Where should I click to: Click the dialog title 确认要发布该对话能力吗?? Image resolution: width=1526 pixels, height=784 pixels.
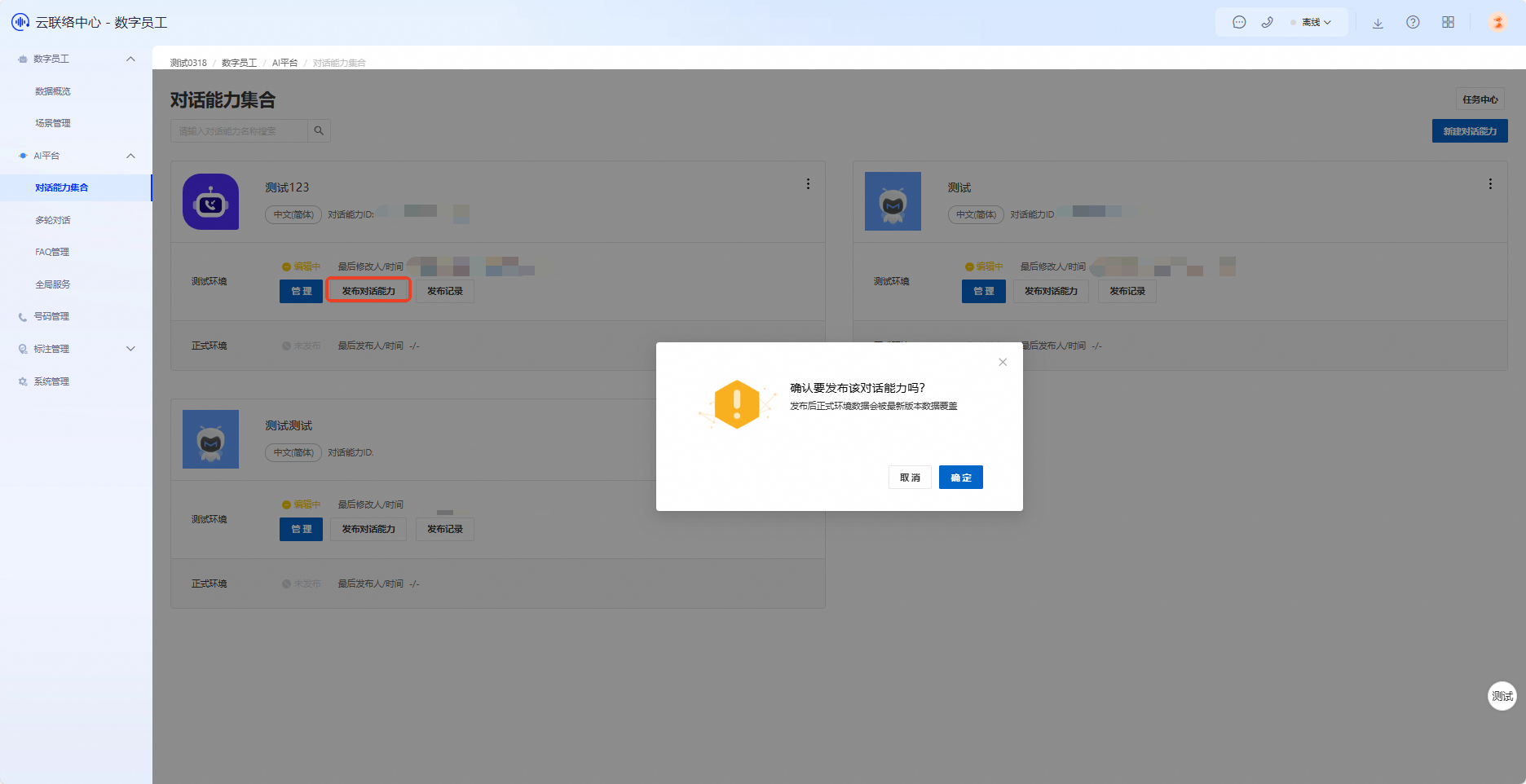(x=858, y=388)
